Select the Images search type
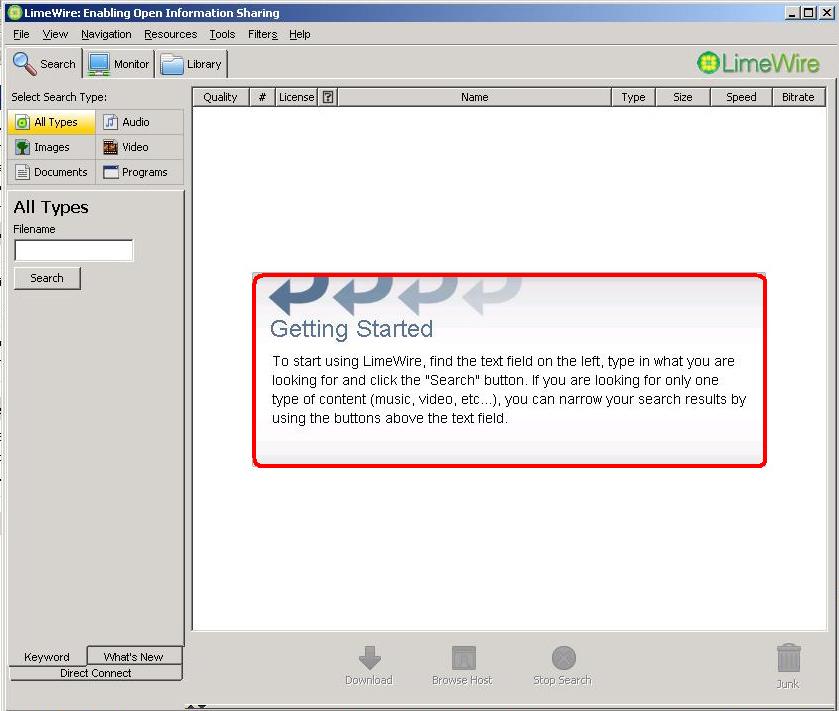 52,147
